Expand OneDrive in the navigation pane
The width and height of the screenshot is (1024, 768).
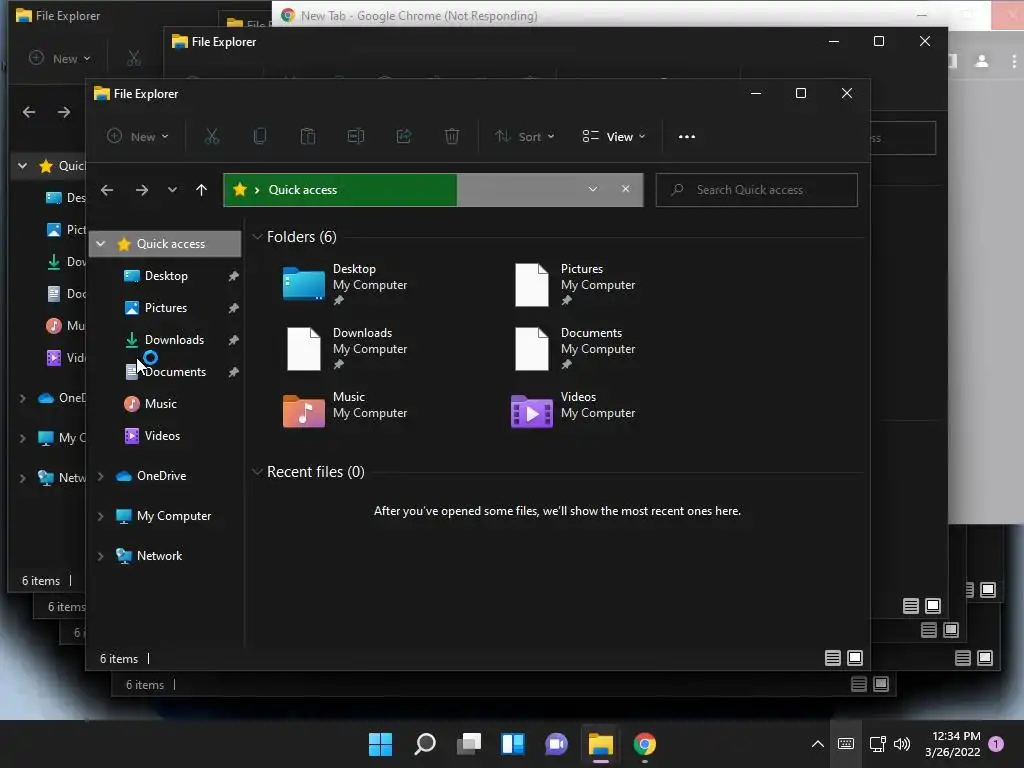click(101, 476)
